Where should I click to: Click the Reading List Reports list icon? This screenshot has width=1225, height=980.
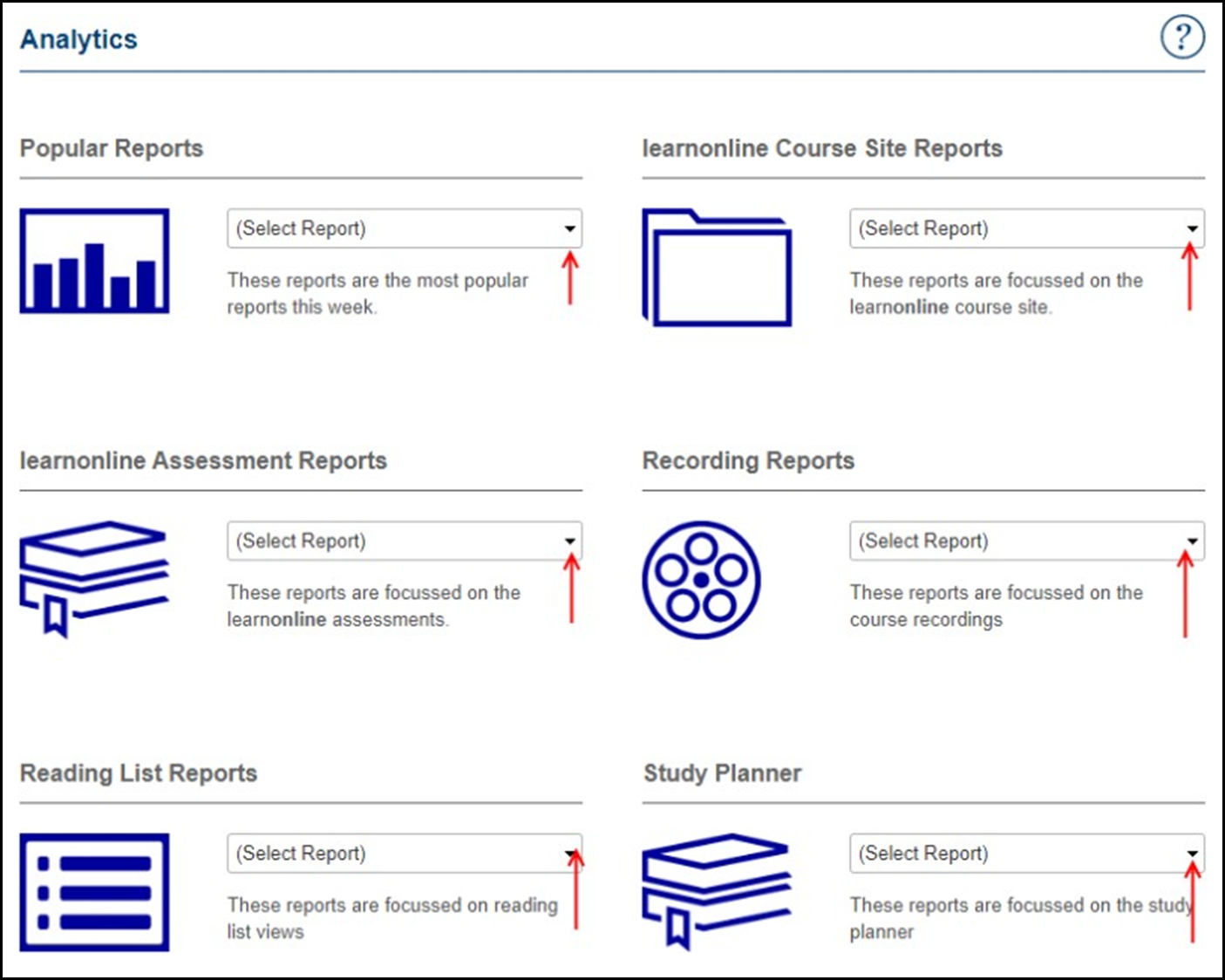[94, 891]
